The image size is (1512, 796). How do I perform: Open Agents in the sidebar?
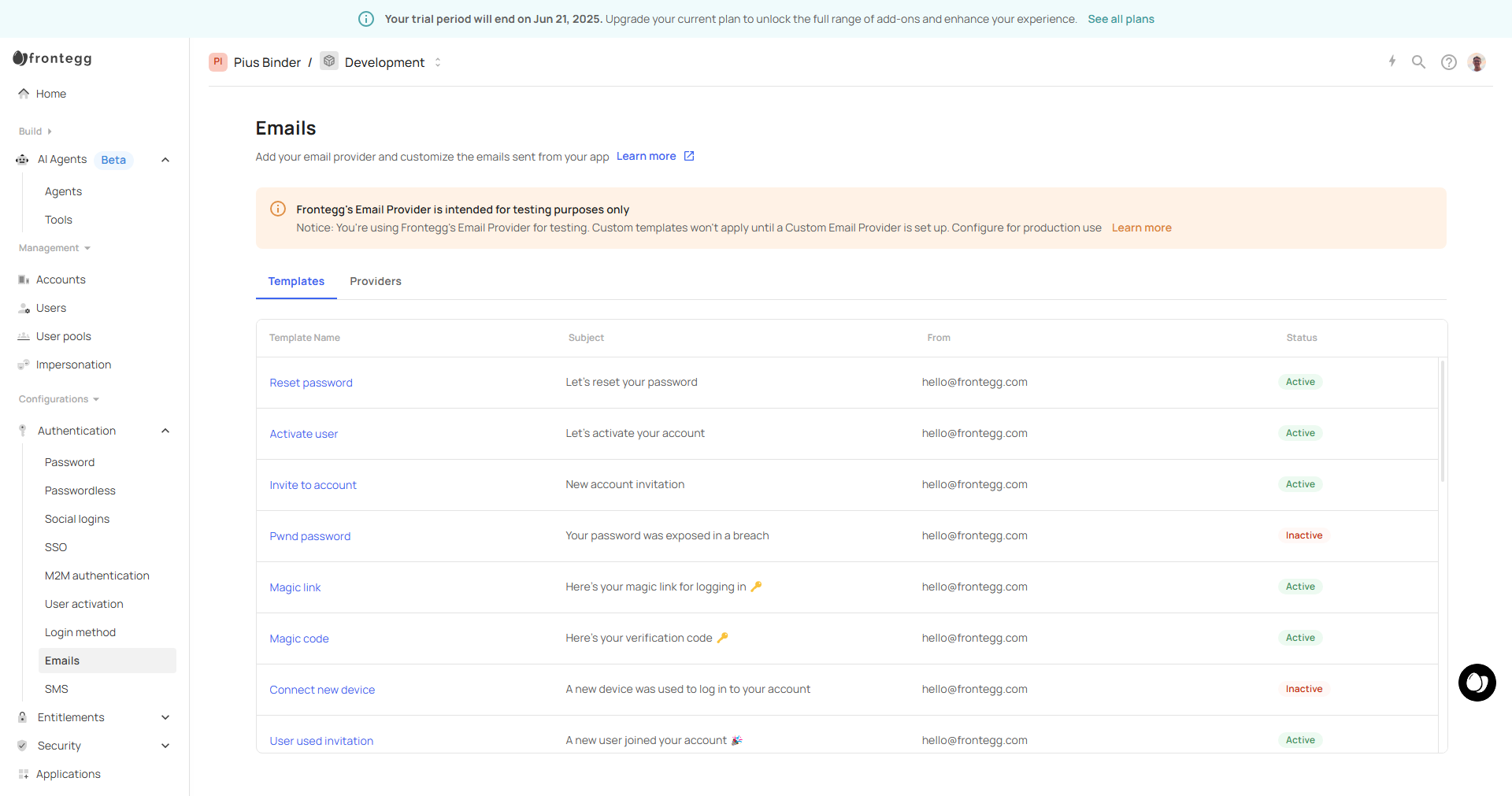pos(63,191)
